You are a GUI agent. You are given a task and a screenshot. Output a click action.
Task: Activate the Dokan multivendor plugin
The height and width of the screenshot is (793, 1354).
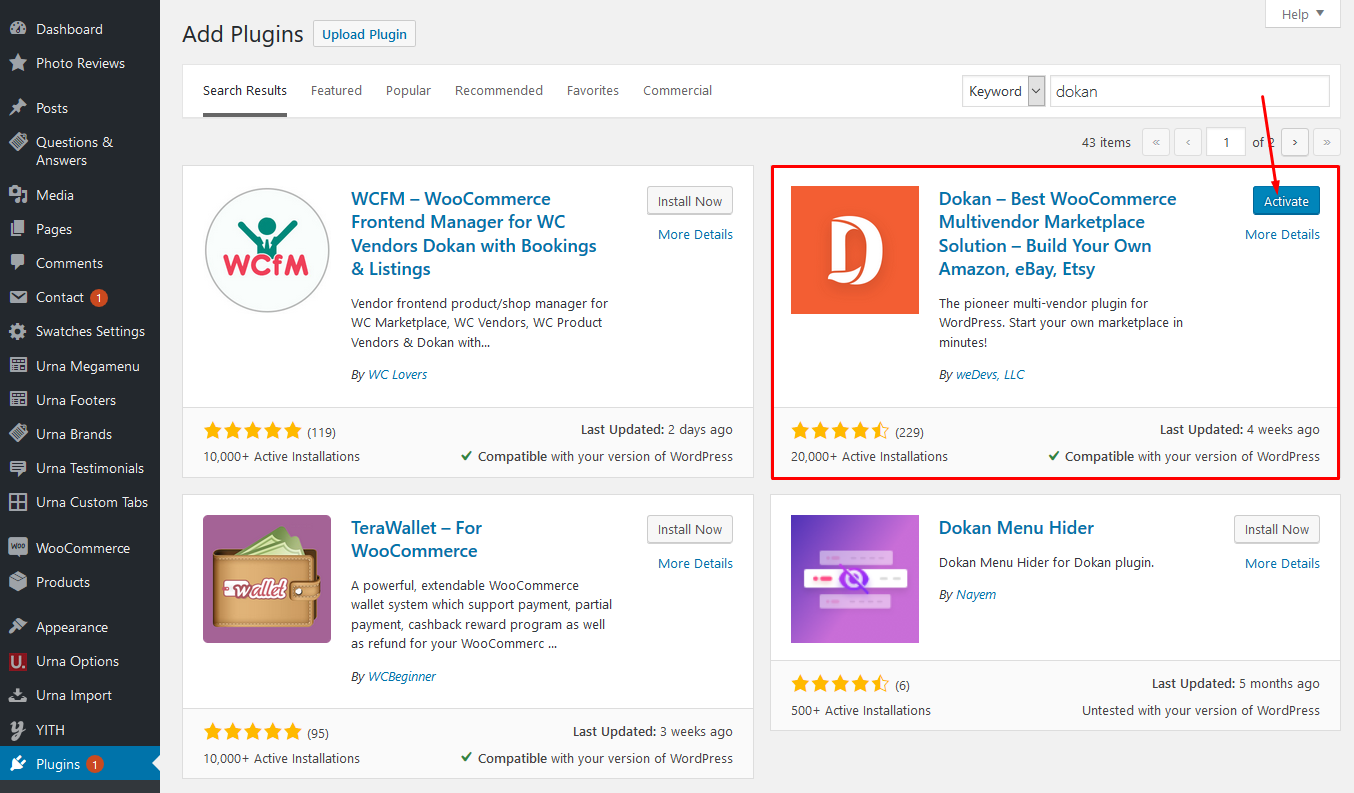point(1286,201)
